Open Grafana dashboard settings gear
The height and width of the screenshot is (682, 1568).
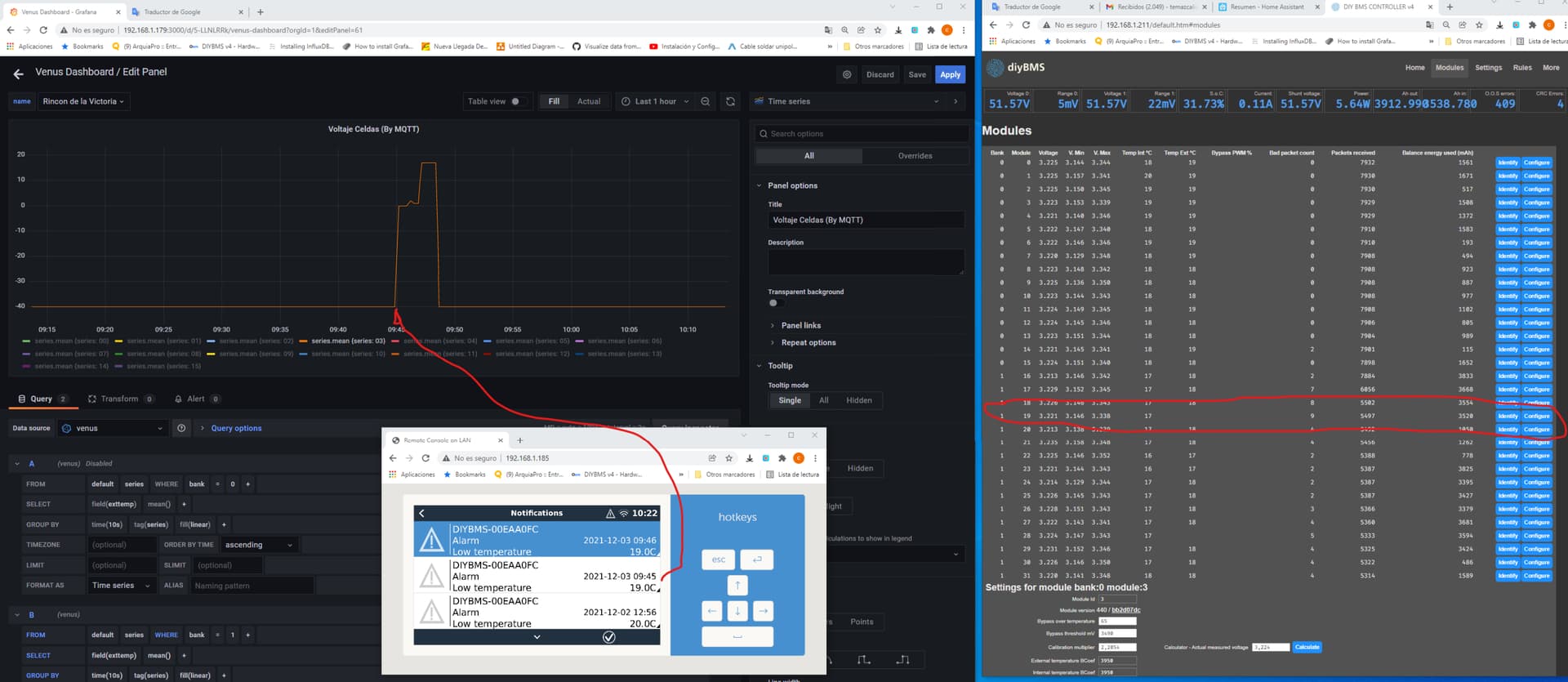[847, 74]
